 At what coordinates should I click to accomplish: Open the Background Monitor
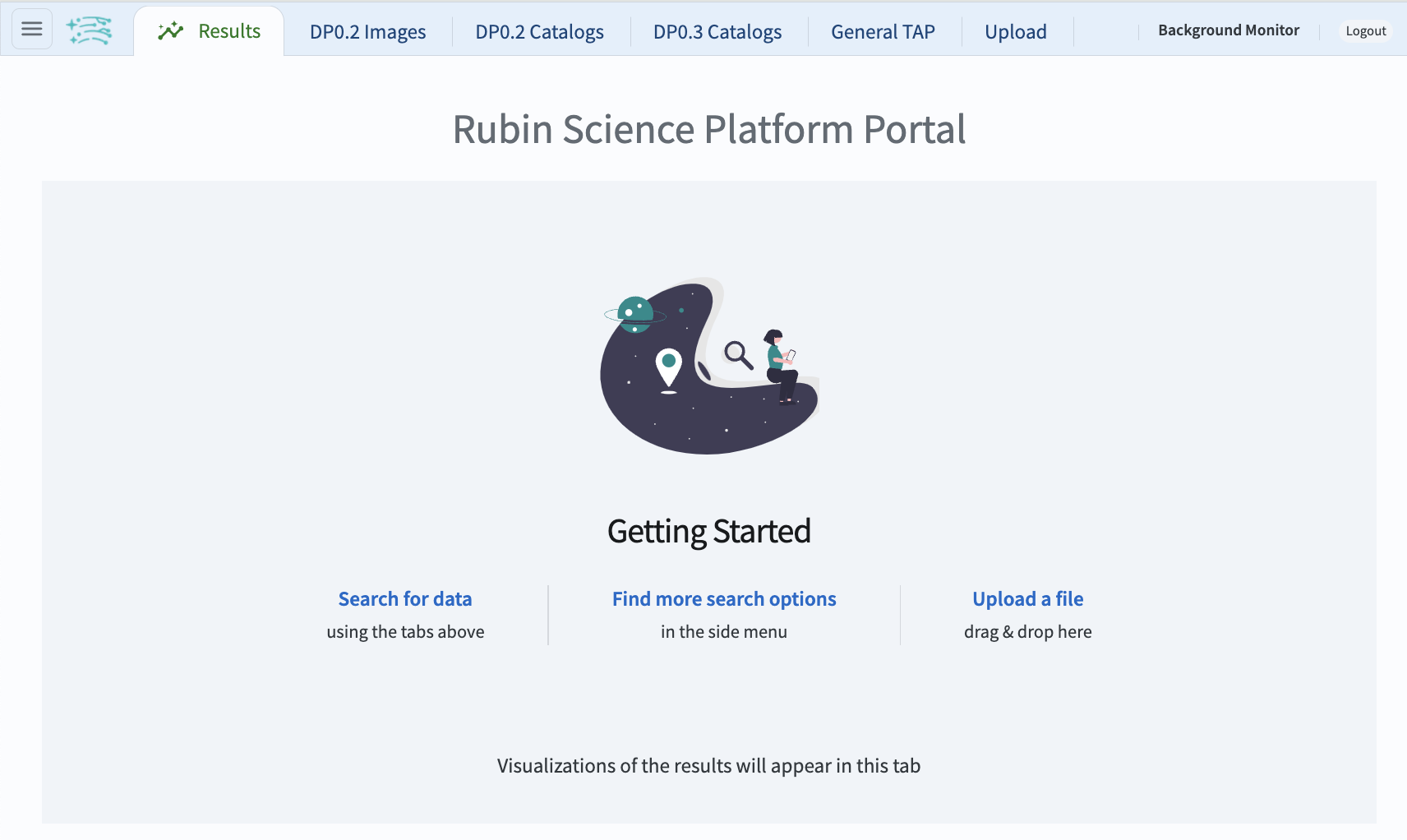pyautogui.click(x=1228, y=30)
